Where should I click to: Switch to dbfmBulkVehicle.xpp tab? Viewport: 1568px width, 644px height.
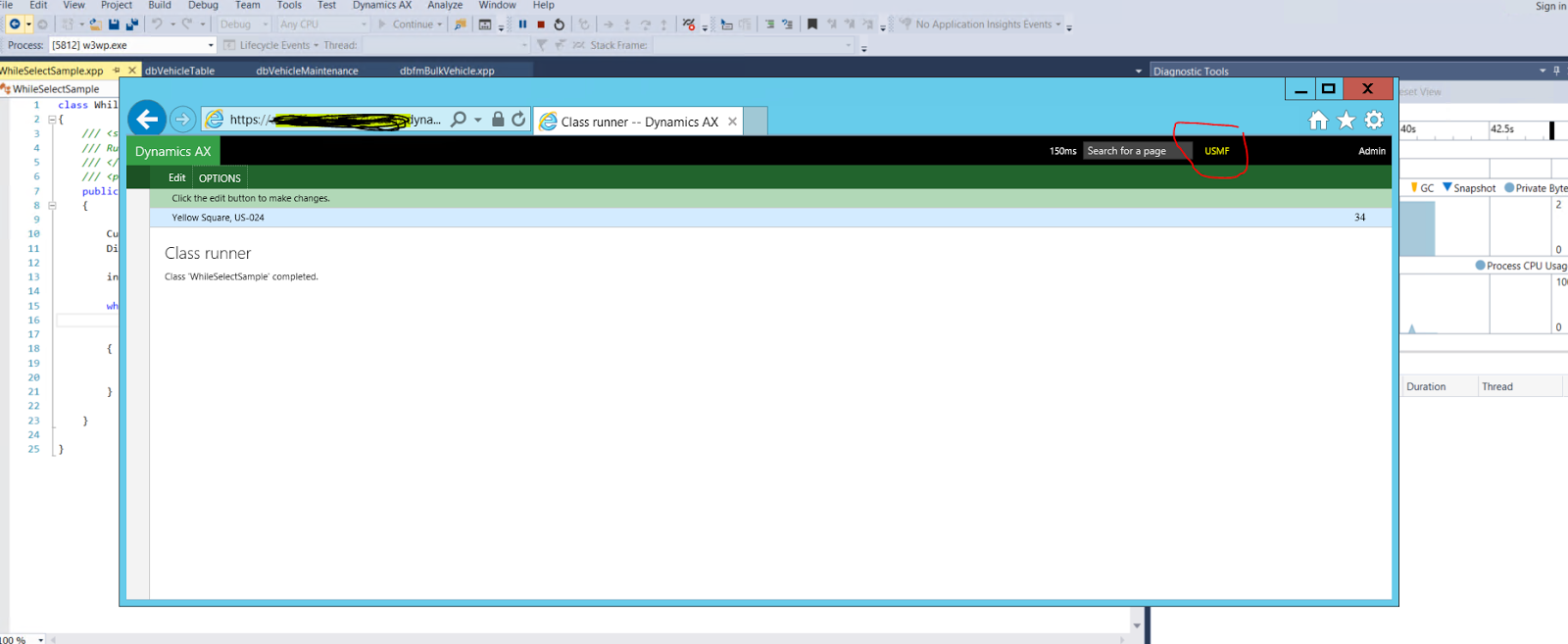coord(447,71)
